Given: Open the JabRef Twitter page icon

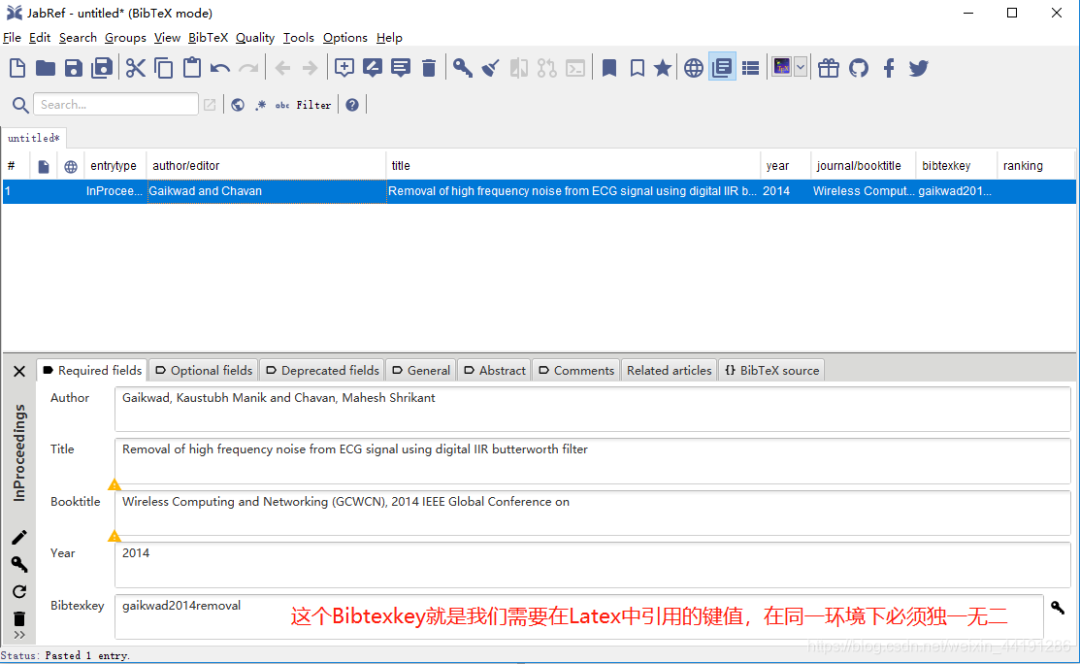Looking at the screenshot, I should click(x=918, y=68).
